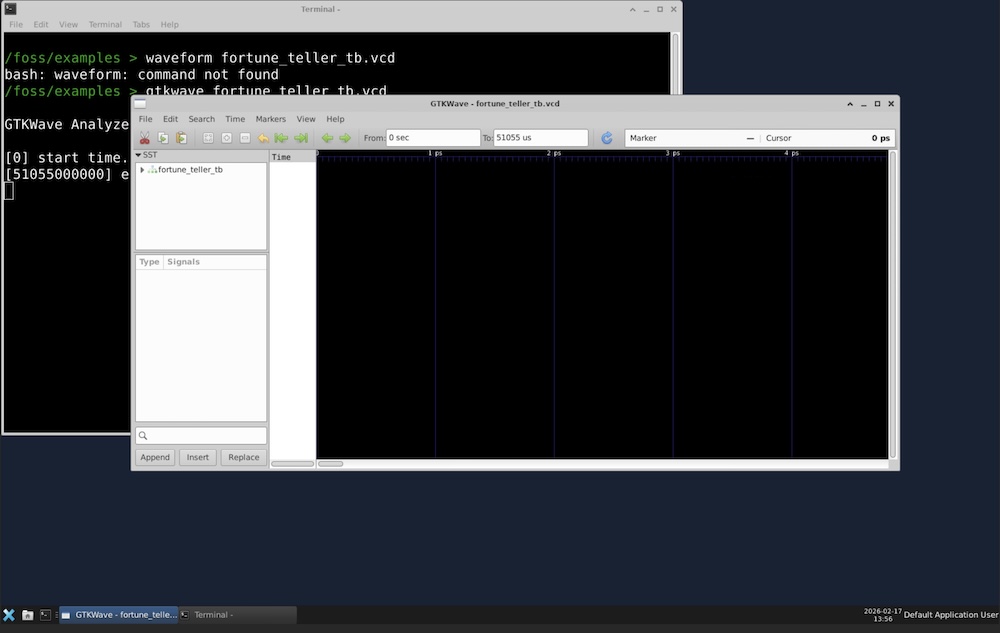This screenshot has height=633, width=1000.
Task: Click the Append button
Action: pyautogui.click(x=155, y=457)
